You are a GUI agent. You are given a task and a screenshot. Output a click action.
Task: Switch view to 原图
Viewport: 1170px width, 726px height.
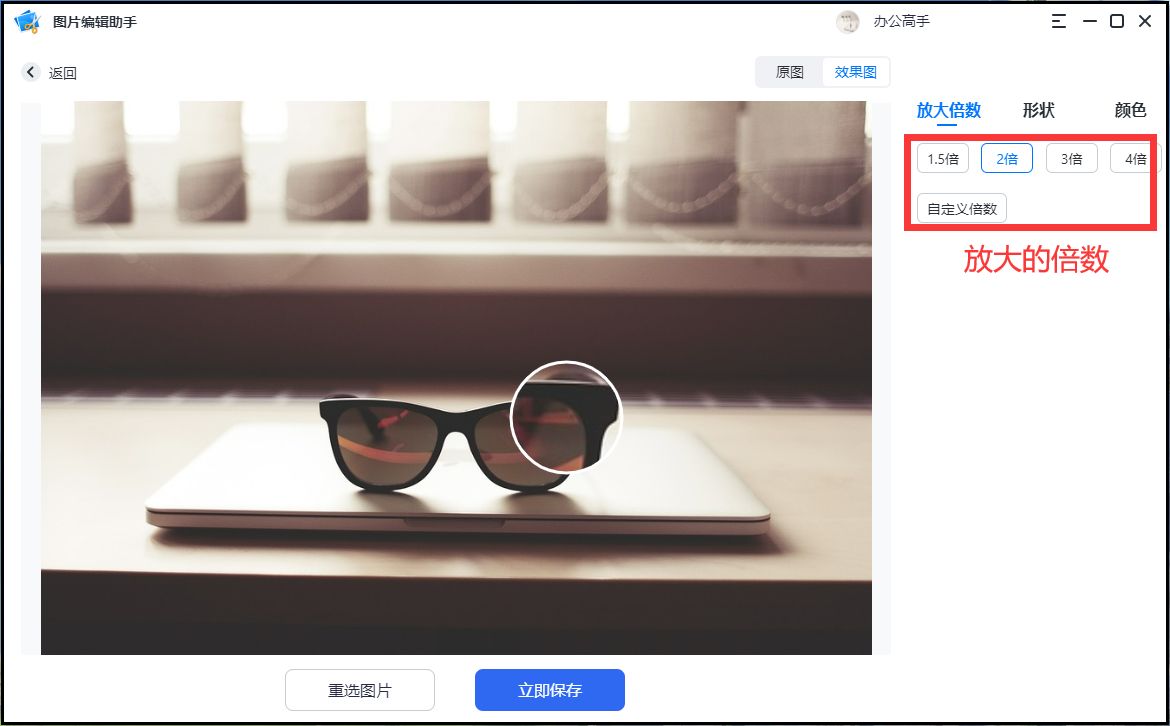pyautogui.click(x=788, y=71)
